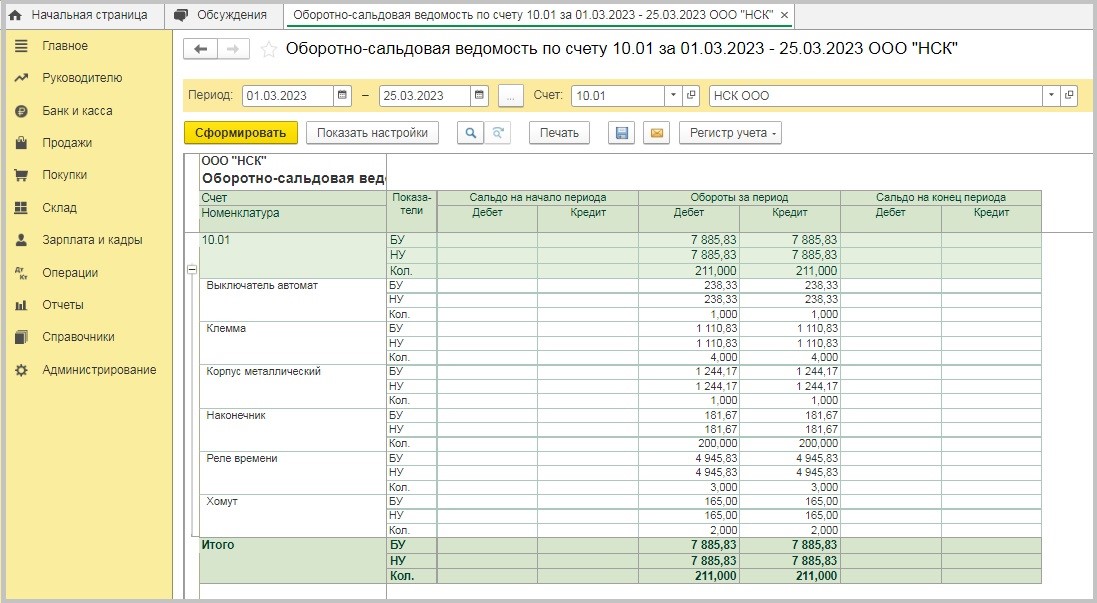Open the Покупки cart icon
Screen dimensions: 1097x603
point(21,175)
